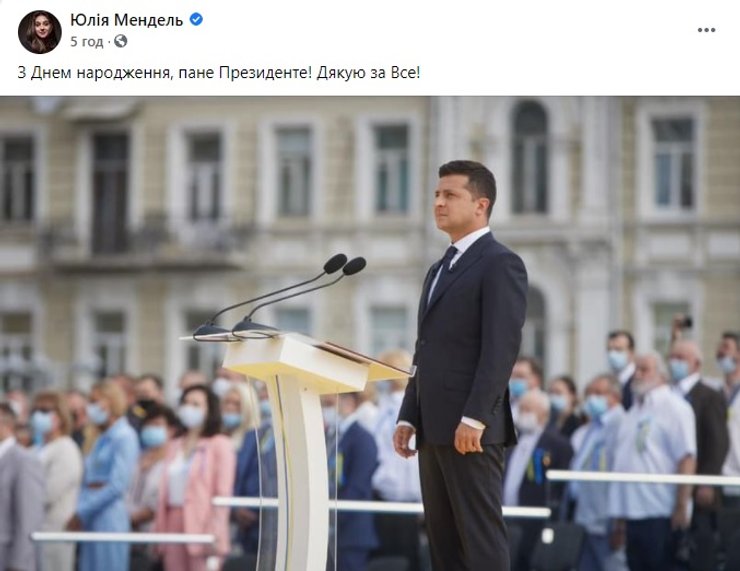Click the word "Президенте" in the post text
740x571 pixels.
coord(266,73)
